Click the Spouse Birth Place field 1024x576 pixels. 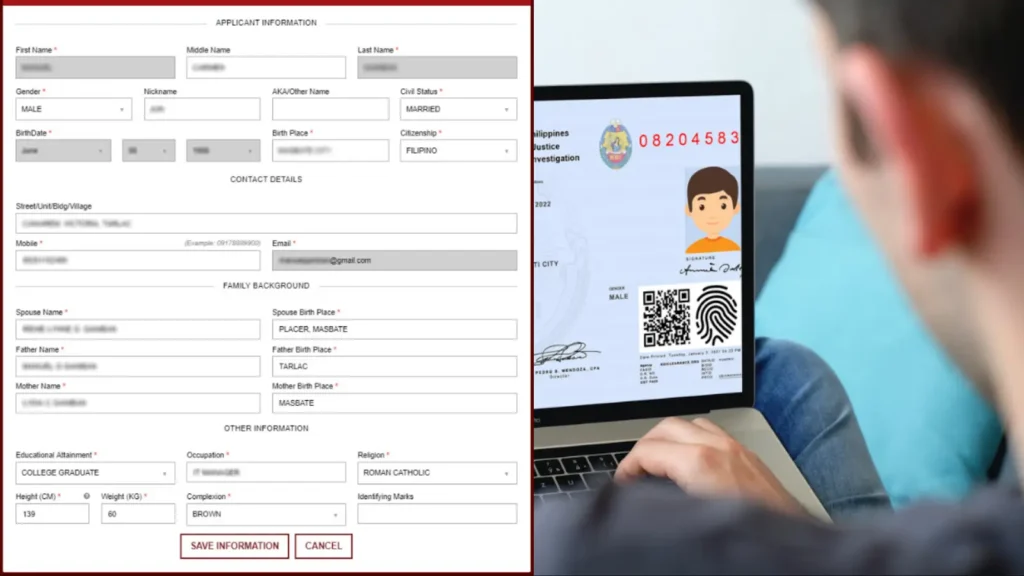pyautogui.click(x=394, y=329)
